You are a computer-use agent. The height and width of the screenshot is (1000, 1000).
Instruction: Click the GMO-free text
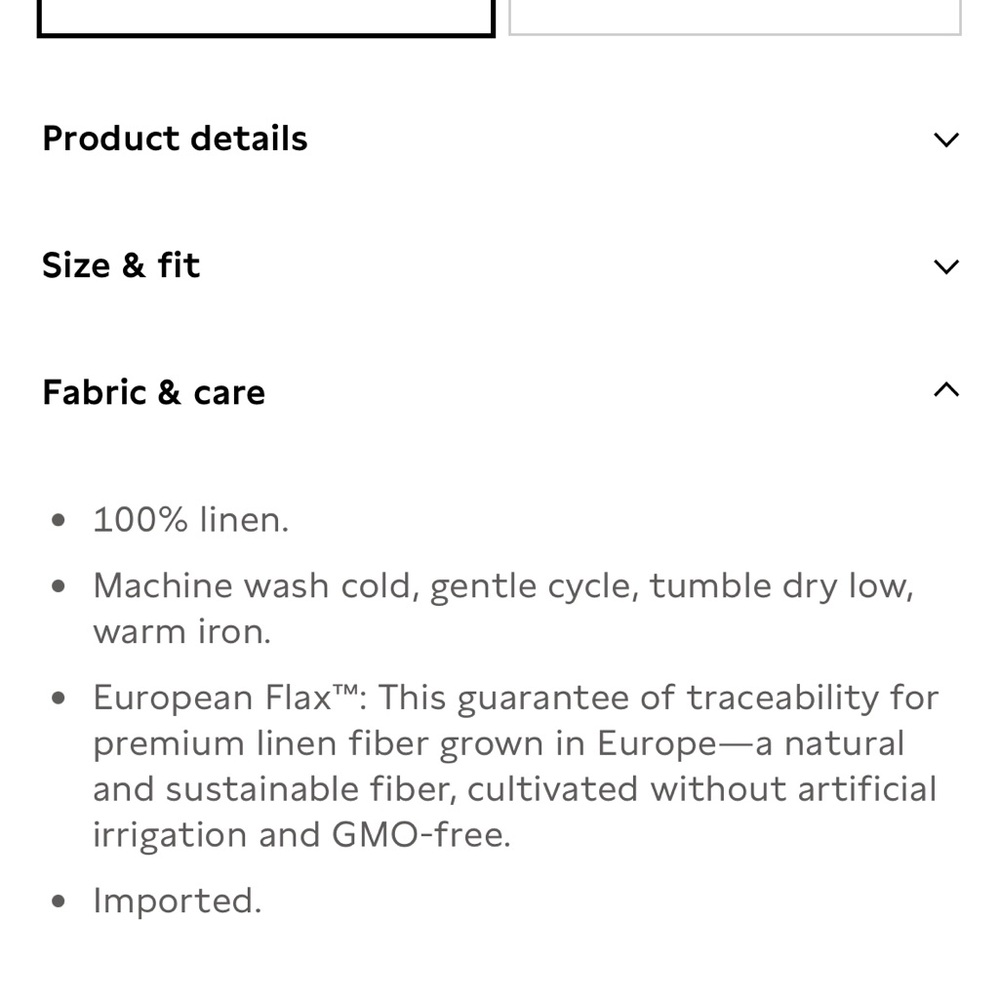(x=421, y=835)
